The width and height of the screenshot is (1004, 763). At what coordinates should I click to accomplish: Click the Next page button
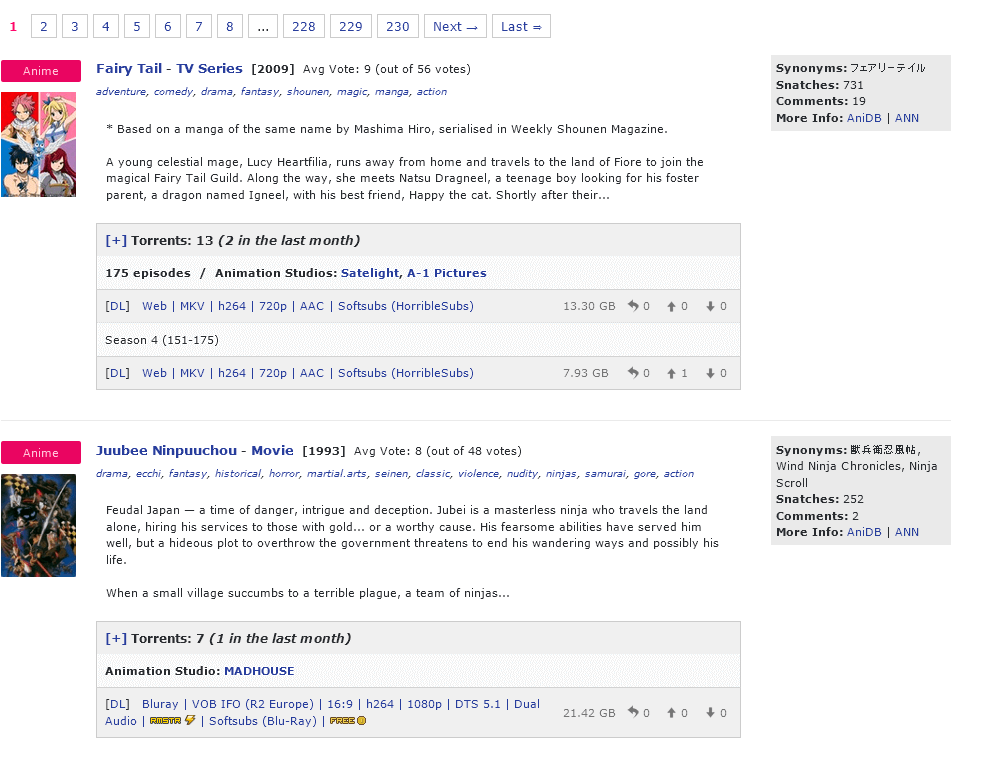[x=455, y=26]
